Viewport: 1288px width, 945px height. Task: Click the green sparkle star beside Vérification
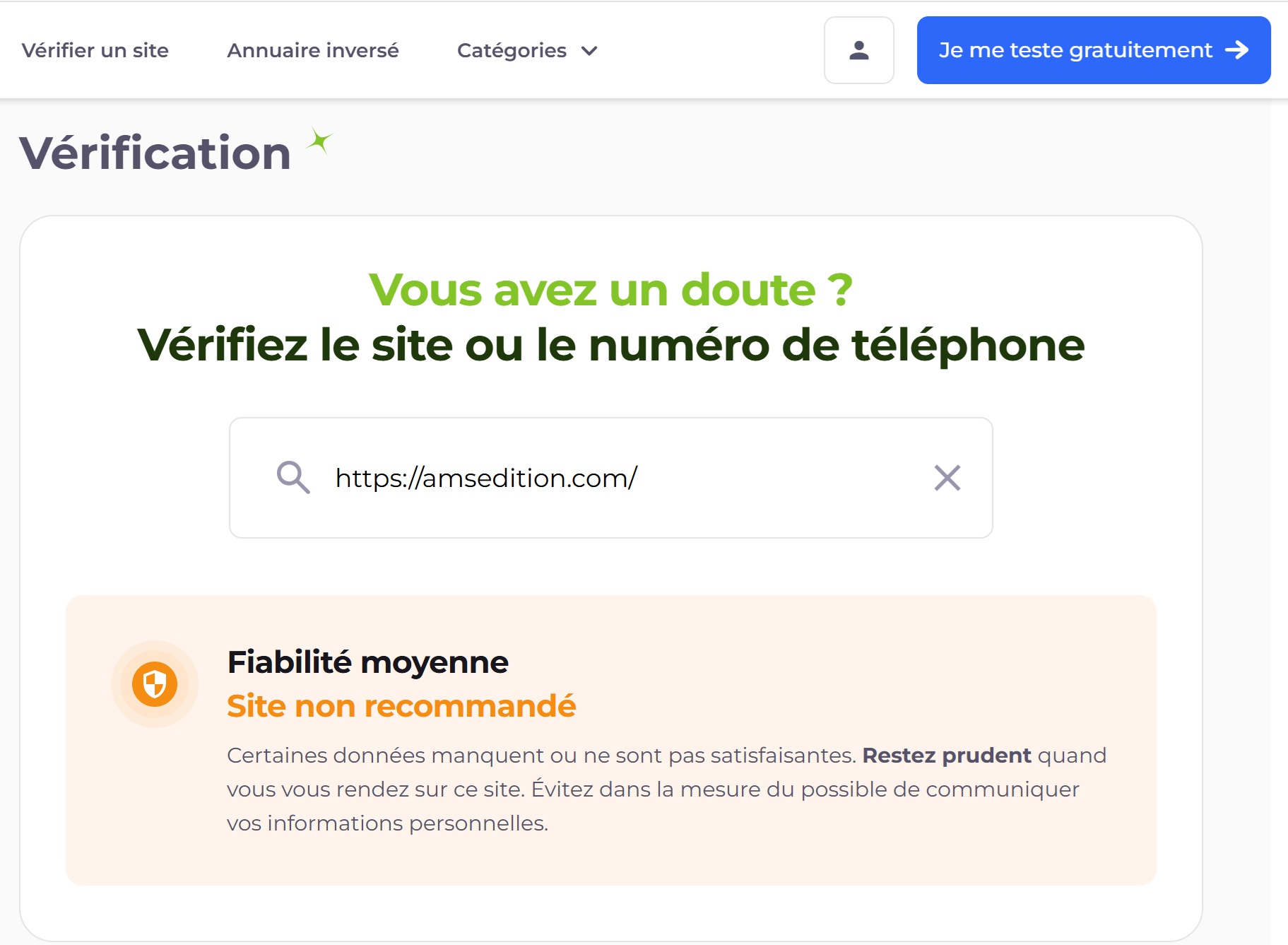coord(320,141)
